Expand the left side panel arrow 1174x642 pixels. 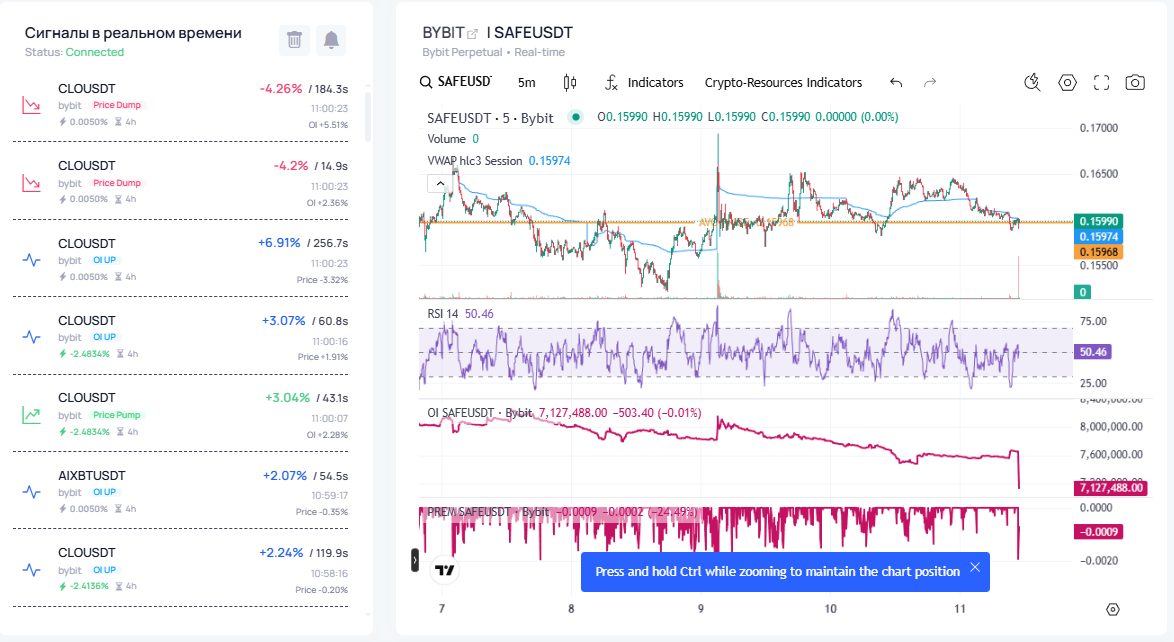click(x=415, y=560)
